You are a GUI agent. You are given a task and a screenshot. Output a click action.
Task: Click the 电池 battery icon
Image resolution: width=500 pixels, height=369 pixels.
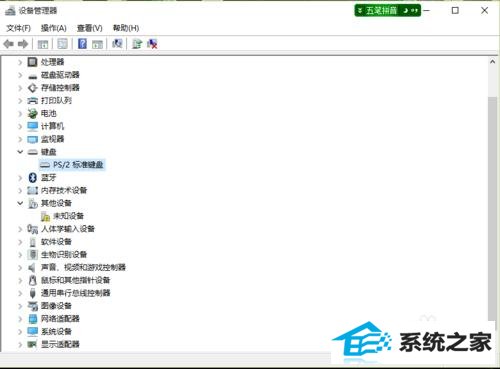[32, 113]
